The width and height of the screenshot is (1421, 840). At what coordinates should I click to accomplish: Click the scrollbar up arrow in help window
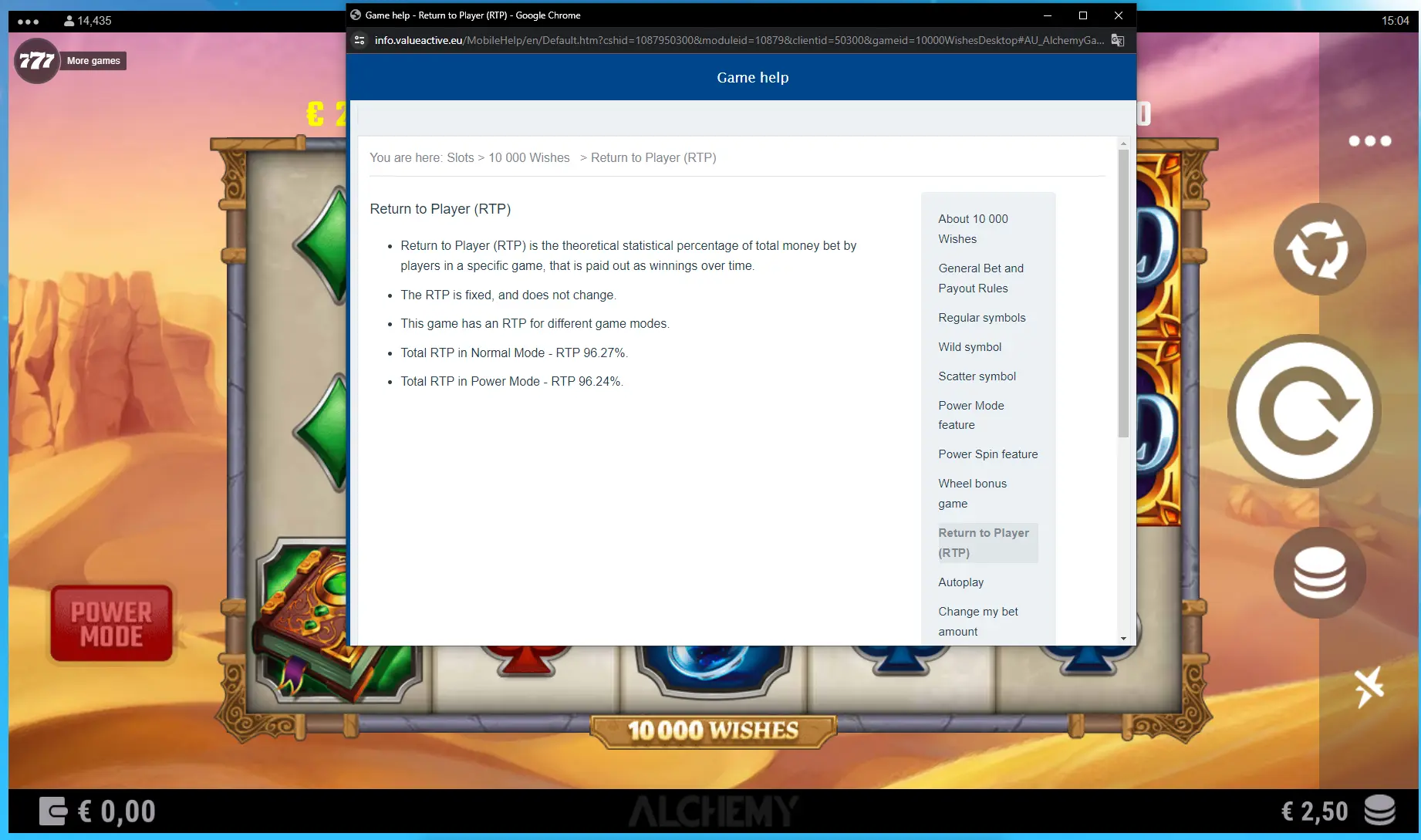coord(1123,143)
